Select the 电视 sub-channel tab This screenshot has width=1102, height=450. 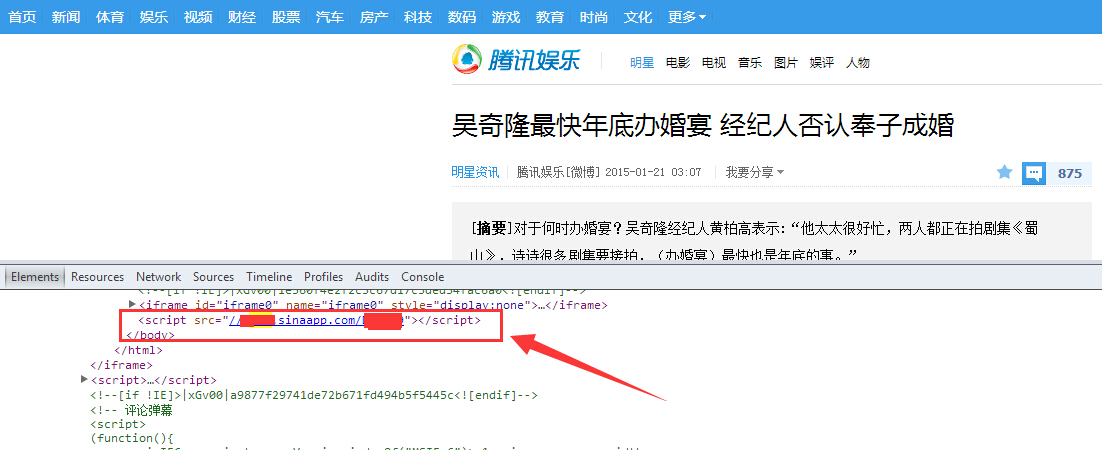click(x=713, y=63)
